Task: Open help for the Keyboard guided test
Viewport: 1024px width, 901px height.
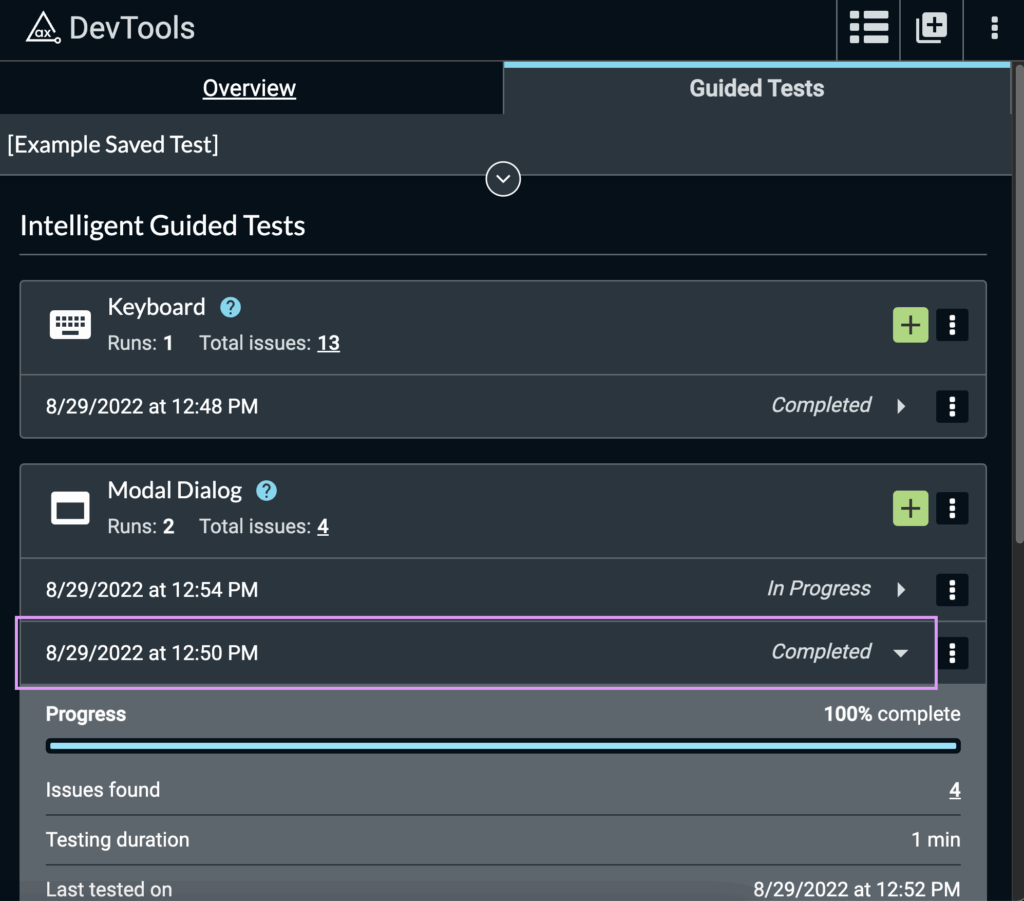Action: pos(229,307)
